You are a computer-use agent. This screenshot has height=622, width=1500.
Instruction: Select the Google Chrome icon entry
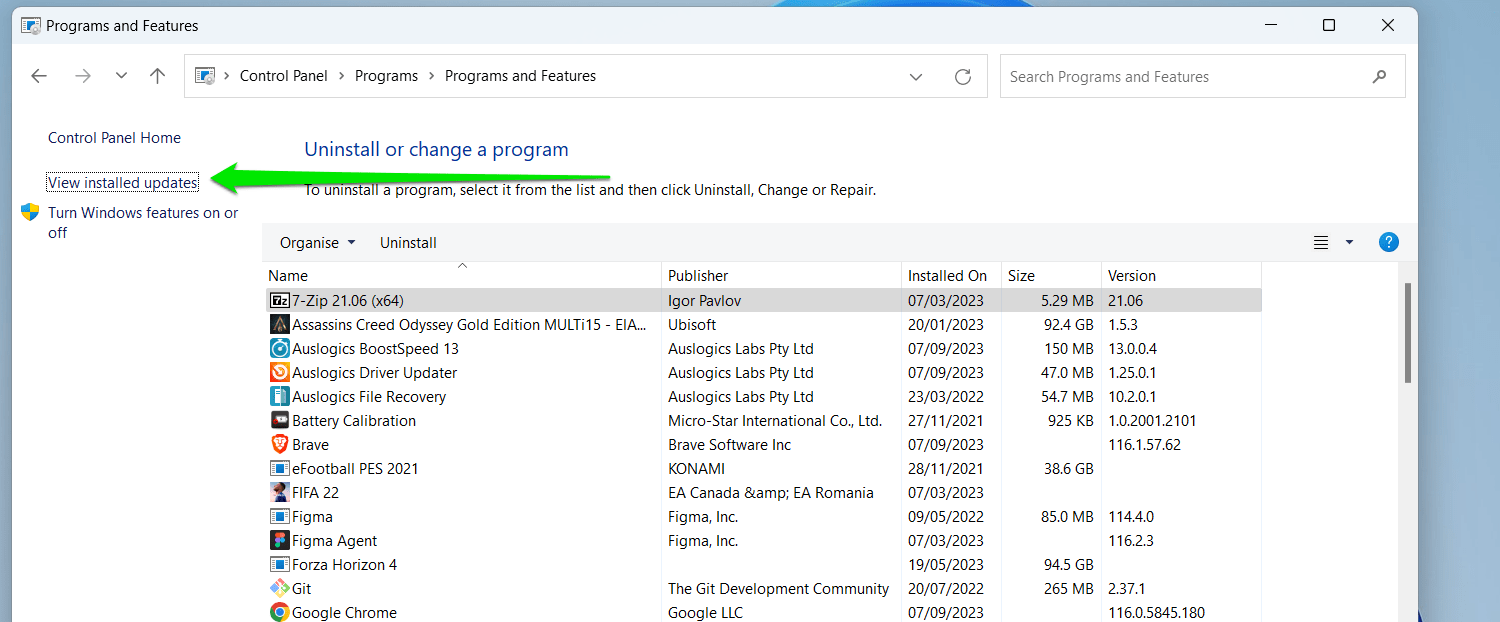click(280, 612)
